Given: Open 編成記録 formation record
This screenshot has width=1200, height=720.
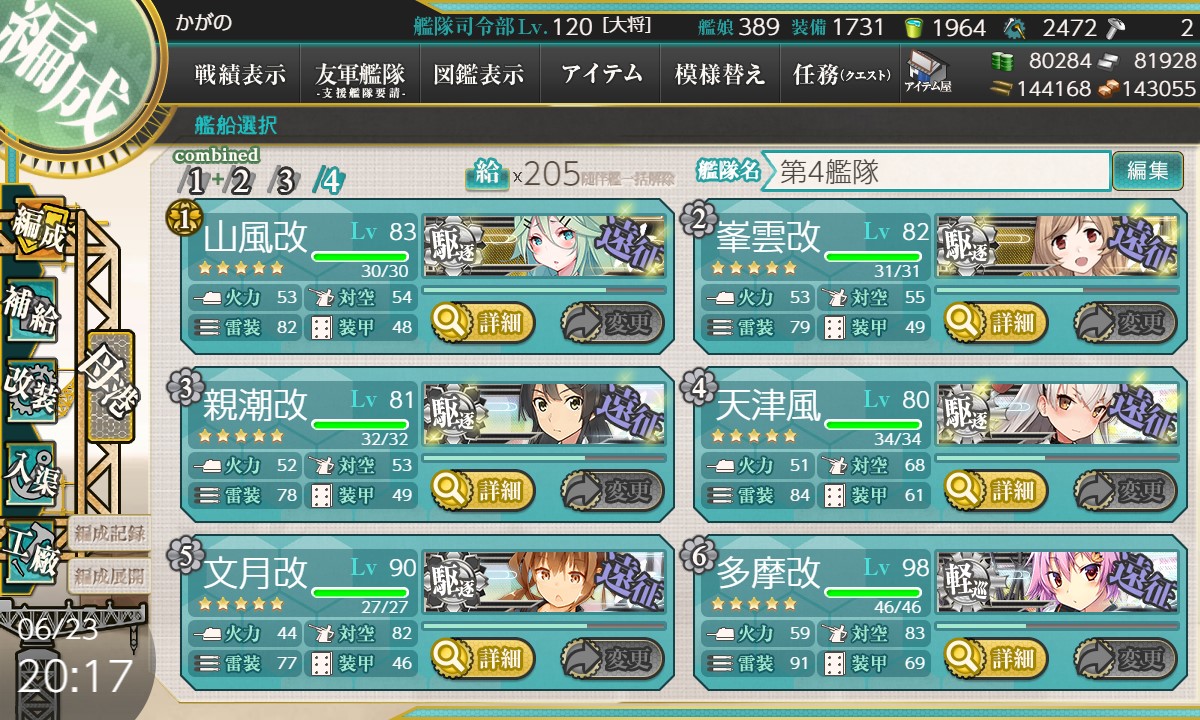Looking at the screenshot, I should point(108,533).
